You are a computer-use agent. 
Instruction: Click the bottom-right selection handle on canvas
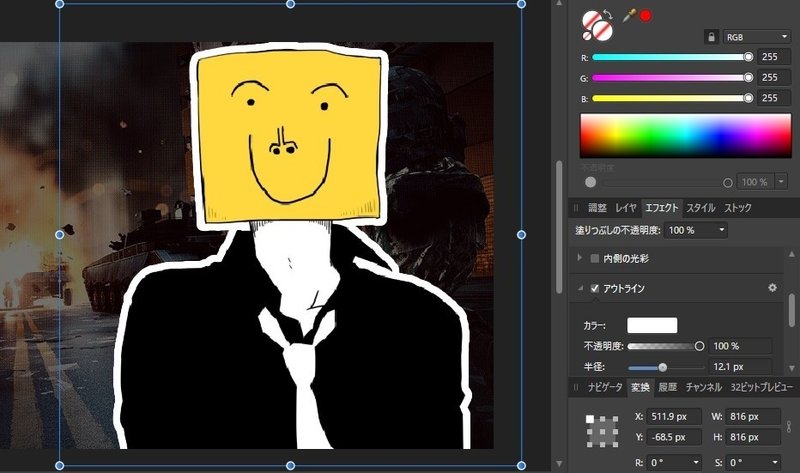(x=521, y=465)
